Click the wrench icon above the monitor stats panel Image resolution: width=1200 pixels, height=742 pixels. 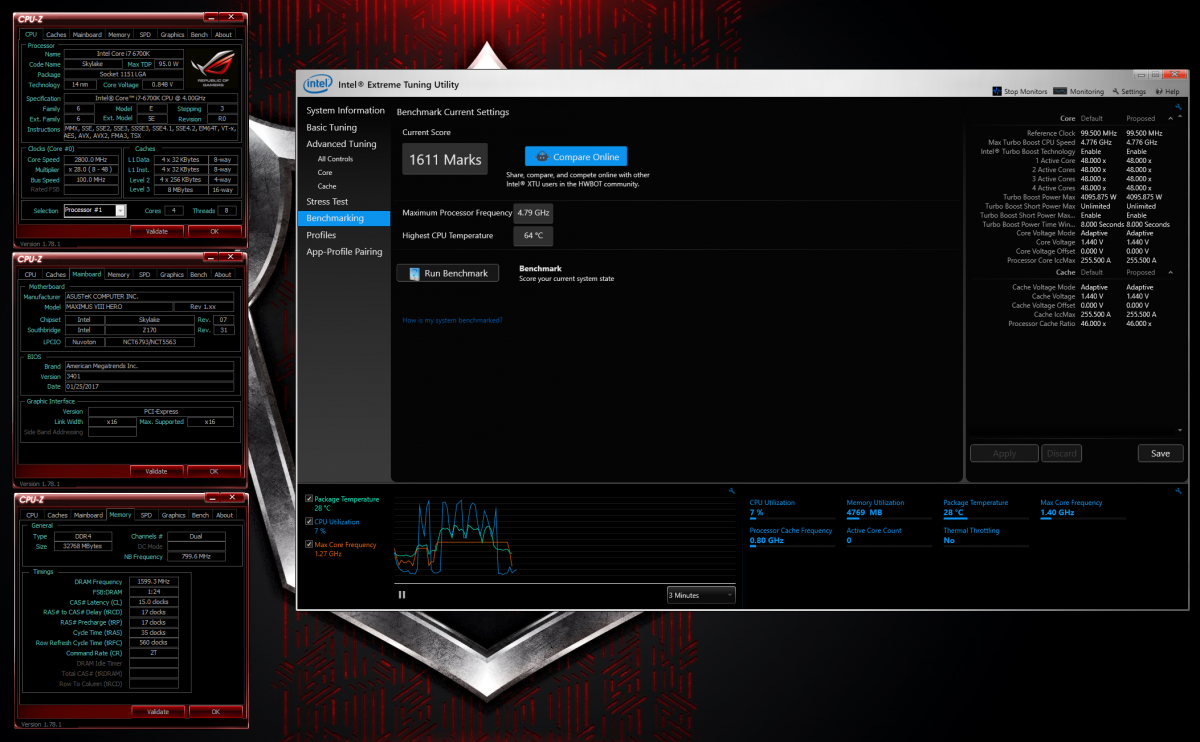point(1179,491)
